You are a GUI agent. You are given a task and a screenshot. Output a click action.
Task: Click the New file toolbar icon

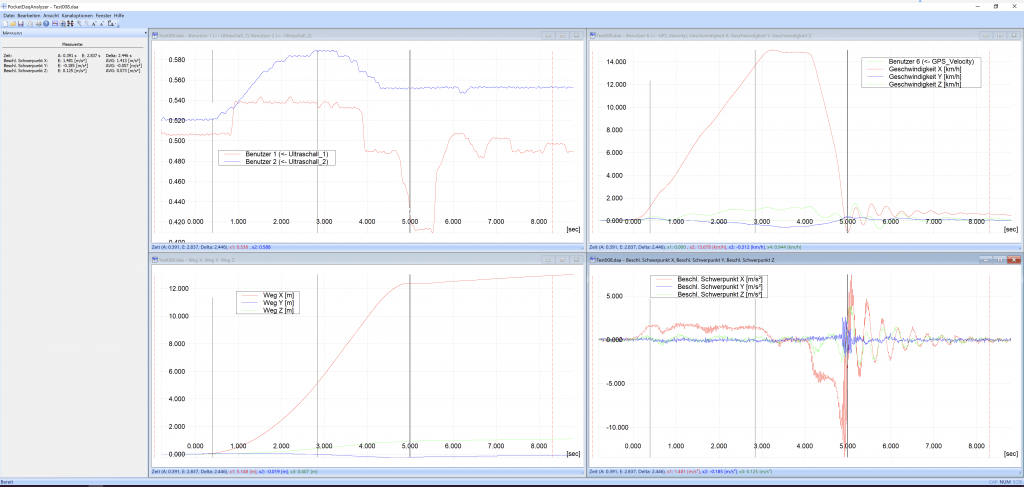pos(5,24)
